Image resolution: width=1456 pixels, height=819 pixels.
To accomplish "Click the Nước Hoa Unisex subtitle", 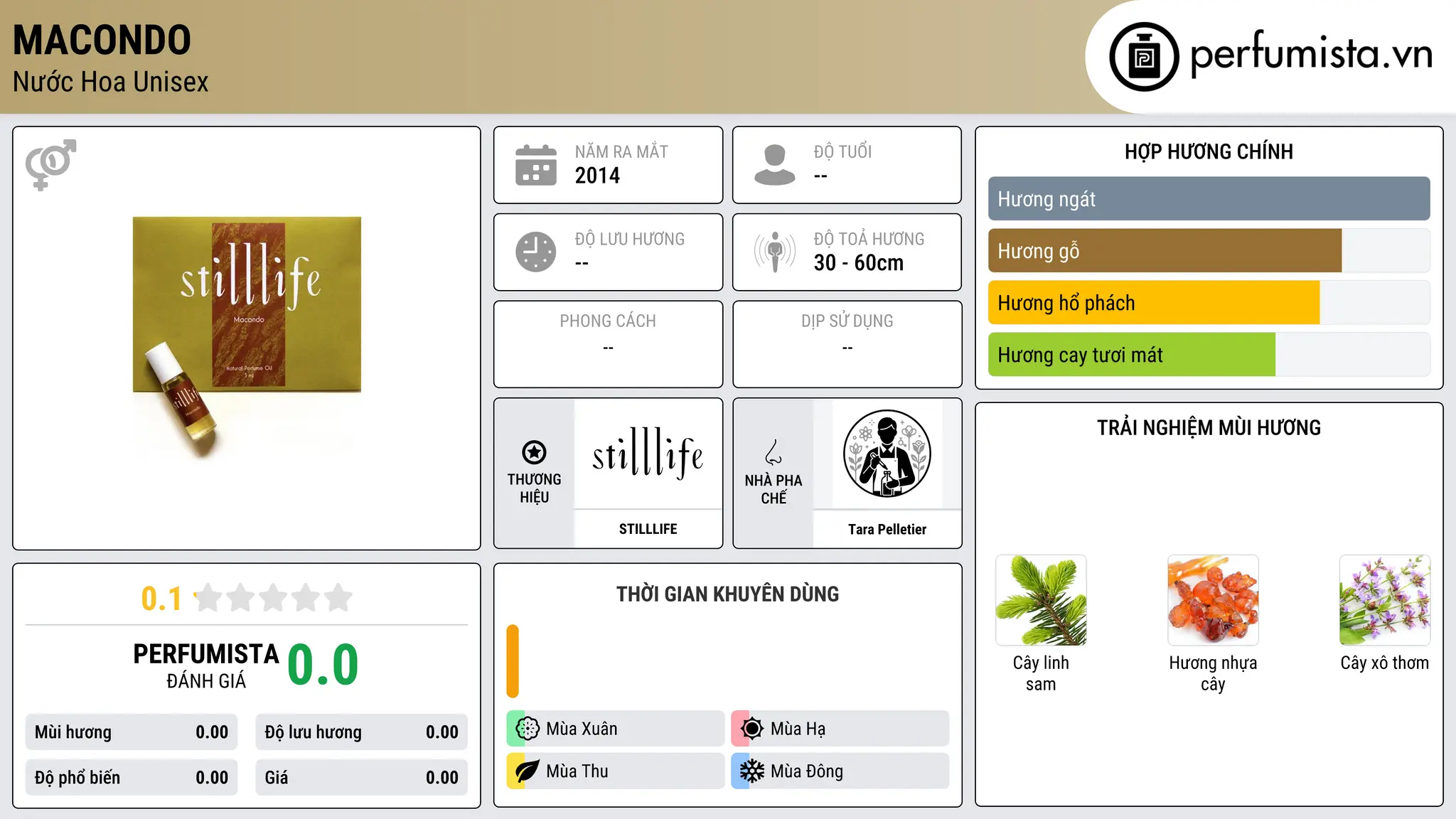I will tap(111, 82).
